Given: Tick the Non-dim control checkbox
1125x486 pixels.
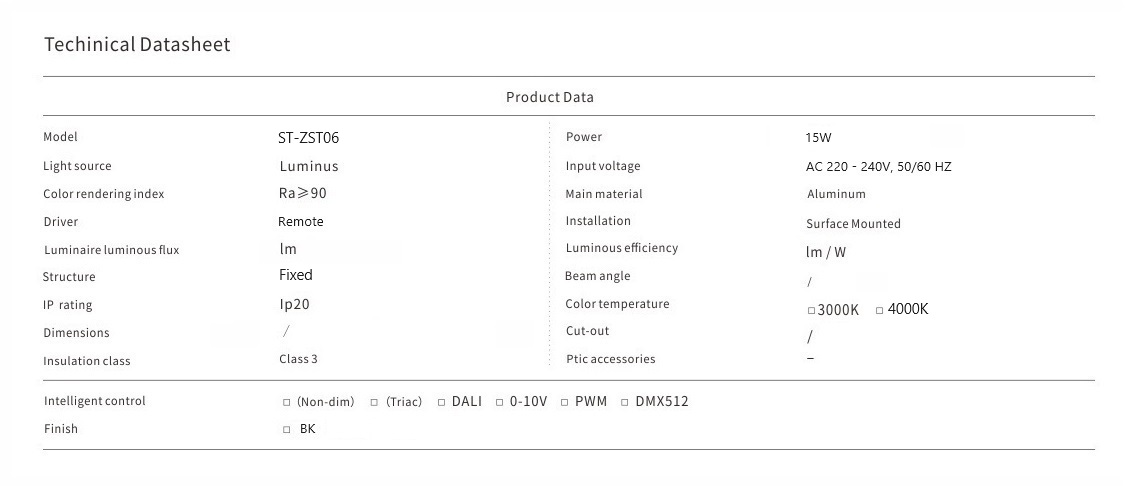Looking at the screenshot, I should [287, 403].
